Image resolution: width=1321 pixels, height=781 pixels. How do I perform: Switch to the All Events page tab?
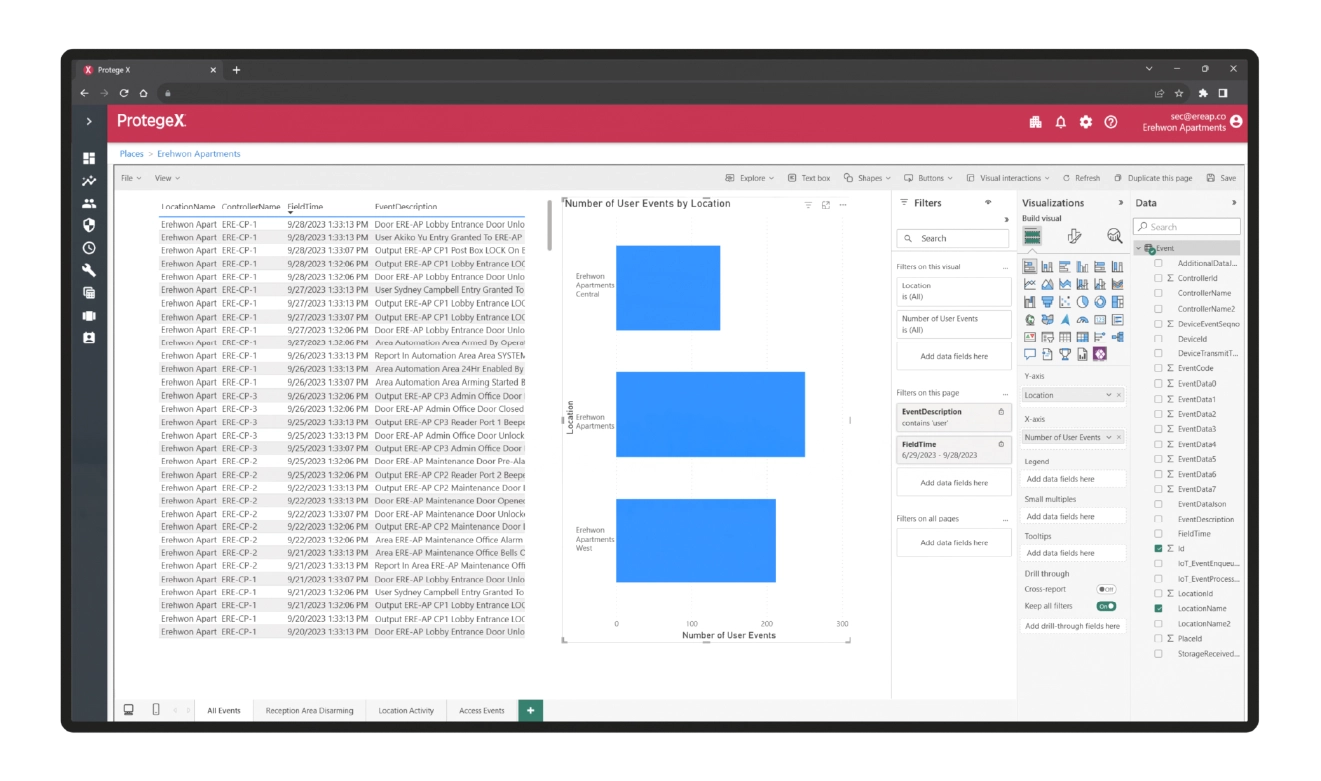pyautogui.click(x=224, y=710)
